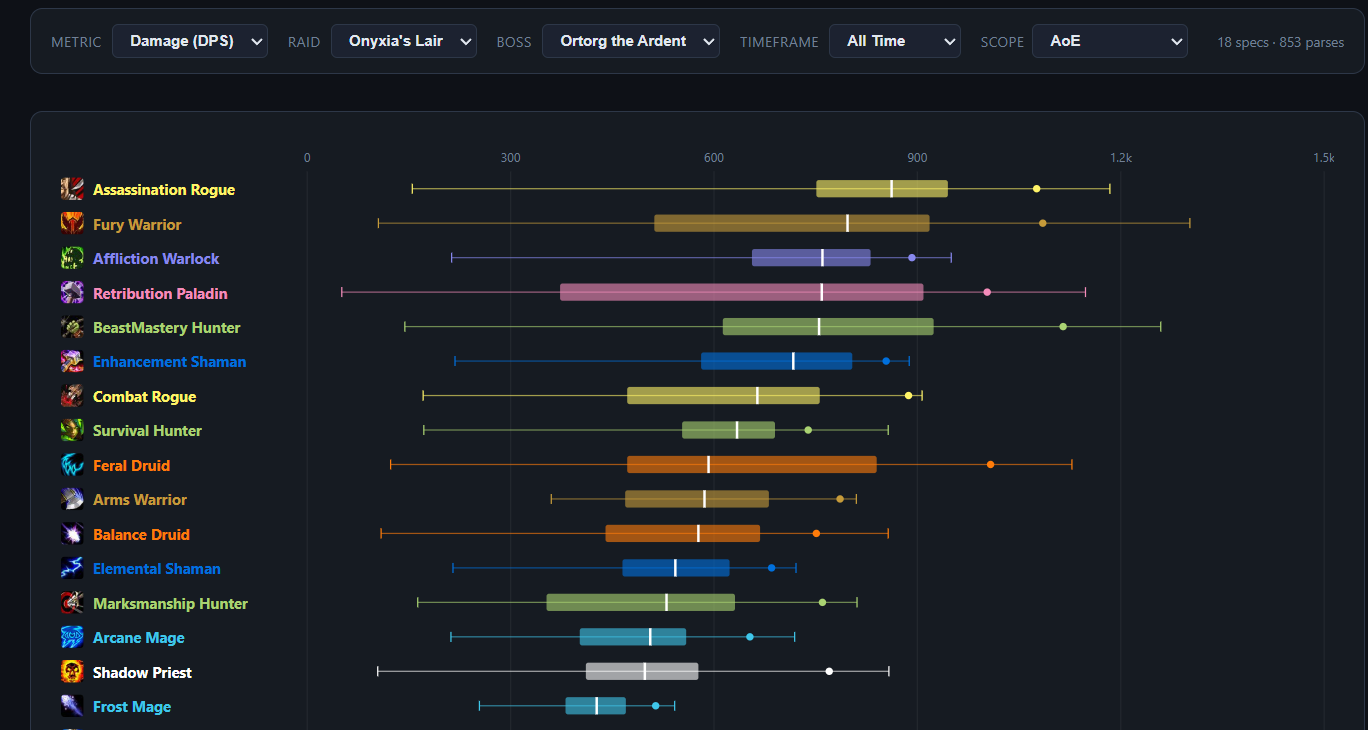This screenshot has width=1368, height=730.
Task: Click the Affliction Warlock spec icon
Action: [72, 258]
